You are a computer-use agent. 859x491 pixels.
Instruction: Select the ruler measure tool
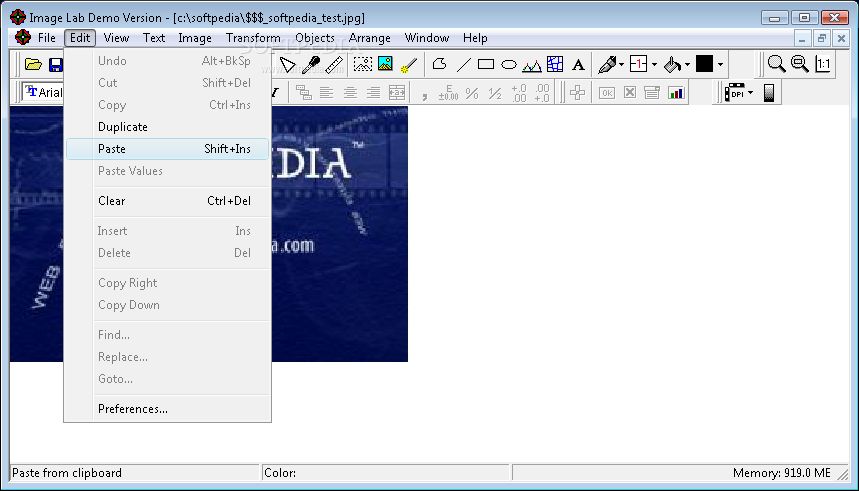[334, 64]
